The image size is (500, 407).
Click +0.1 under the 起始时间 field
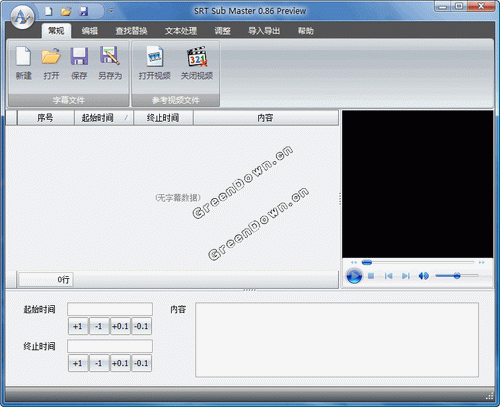click(x=120, y=326)
